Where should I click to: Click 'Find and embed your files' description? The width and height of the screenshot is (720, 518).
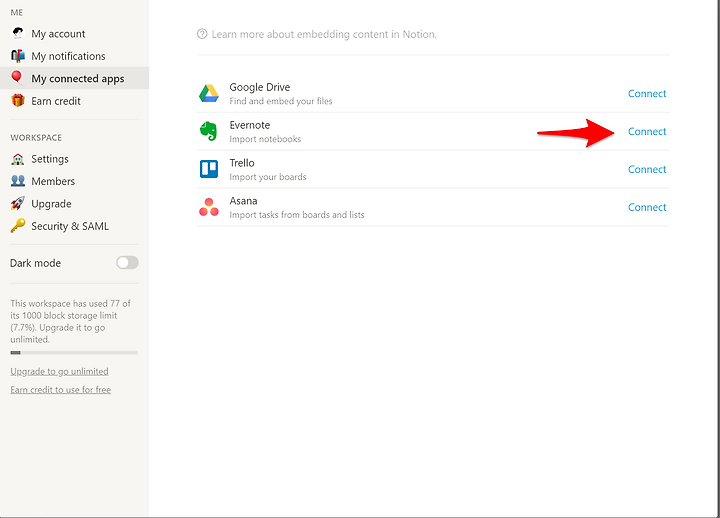(x=281, y=101)
